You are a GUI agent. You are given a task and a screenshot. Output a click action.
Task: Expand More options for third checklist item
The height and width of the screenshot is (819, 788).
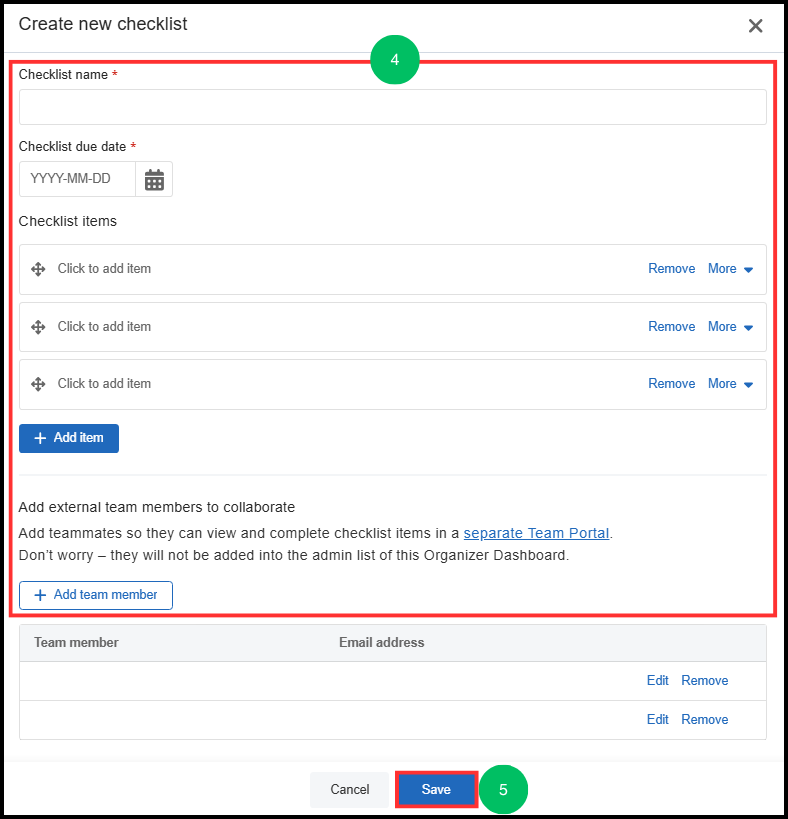click(x=730, y=383)
